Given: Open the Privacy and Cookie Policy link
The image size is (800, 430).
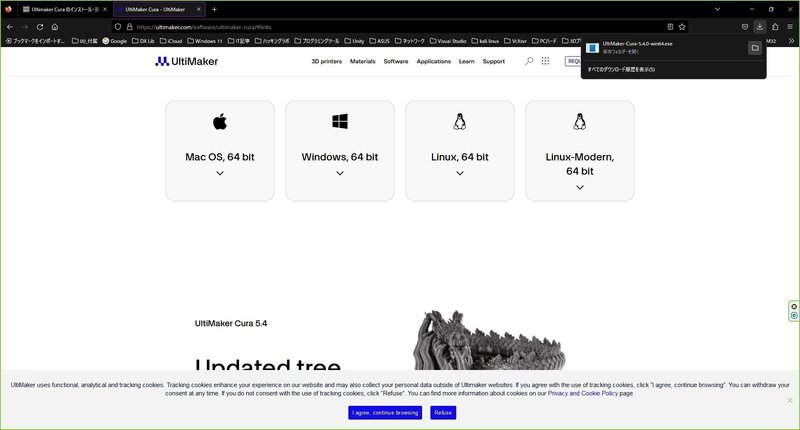Looking at the screenshot, I should [583, 393].
